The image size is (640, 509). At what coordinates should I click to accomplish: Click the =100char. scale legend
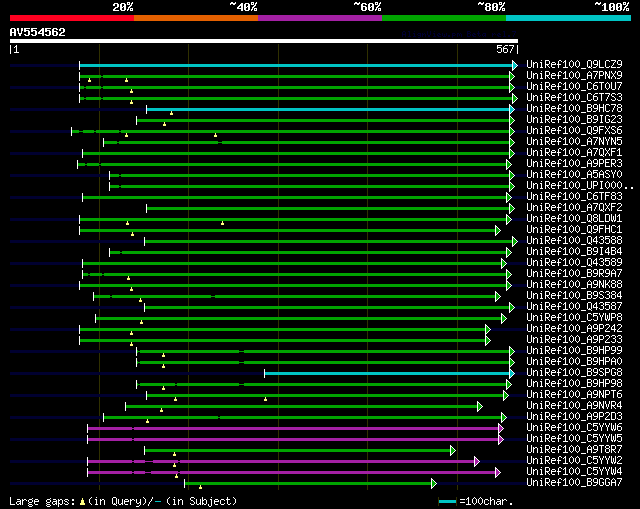pos(476,501)
